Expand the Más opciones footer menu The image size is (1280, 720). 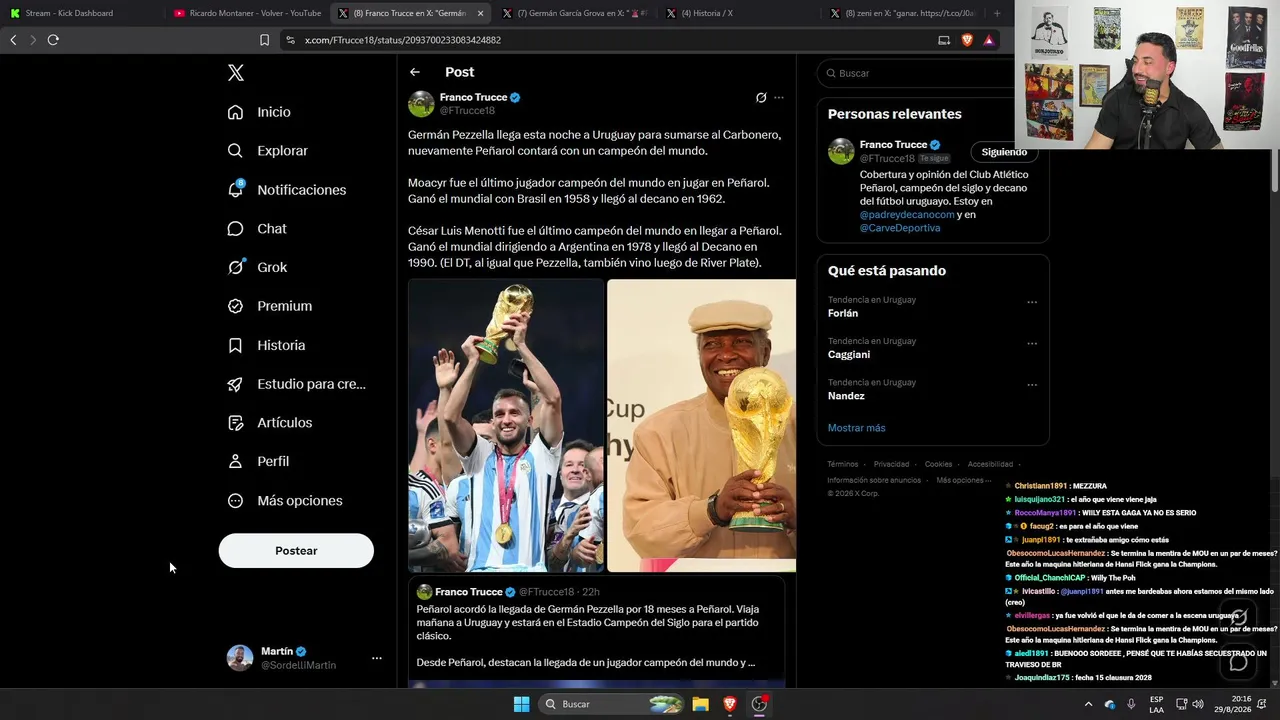tap(964, 480)
